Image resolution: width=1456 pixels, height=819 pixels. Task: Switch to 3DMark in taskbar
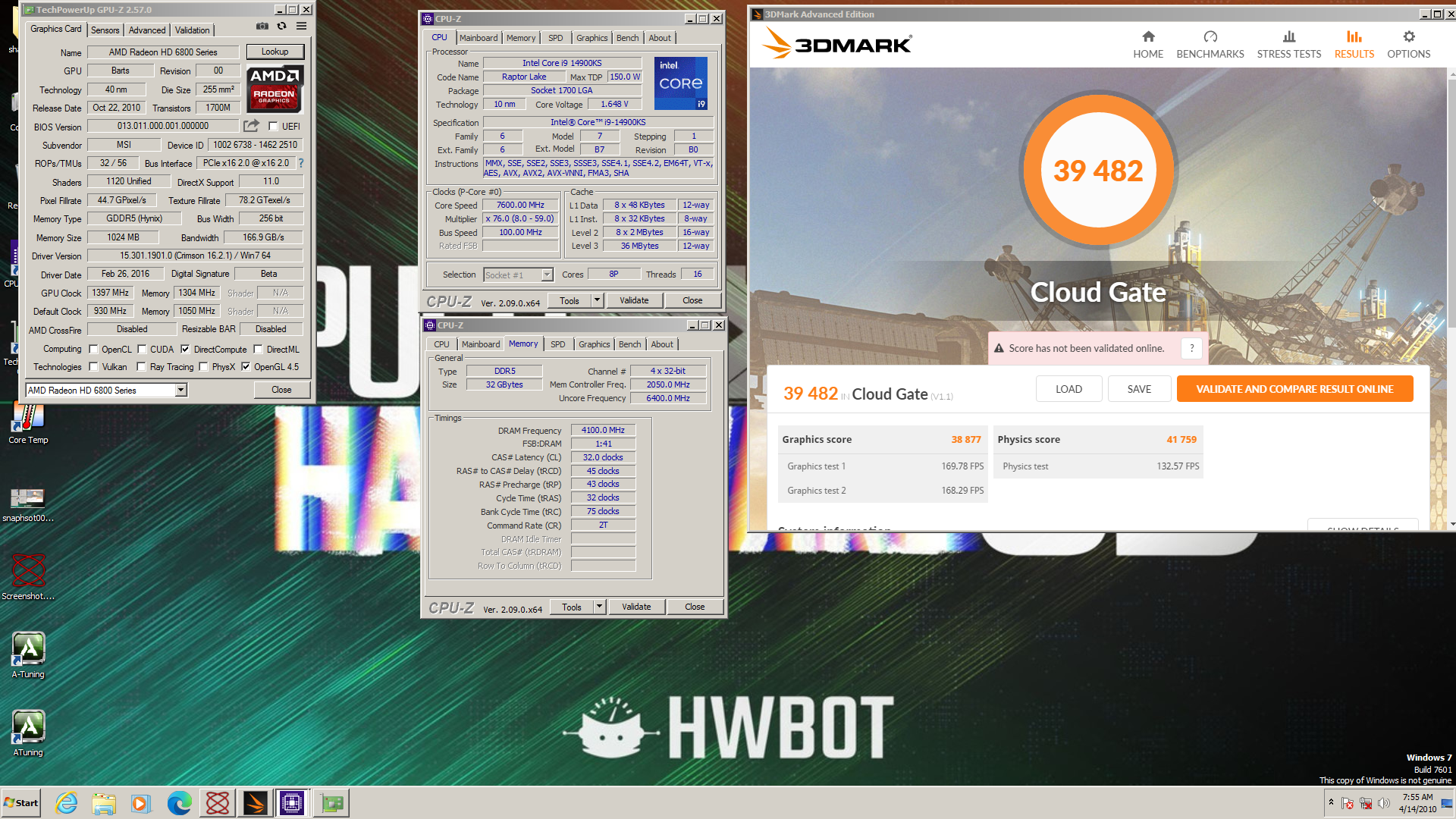click(x=256, y=803)
